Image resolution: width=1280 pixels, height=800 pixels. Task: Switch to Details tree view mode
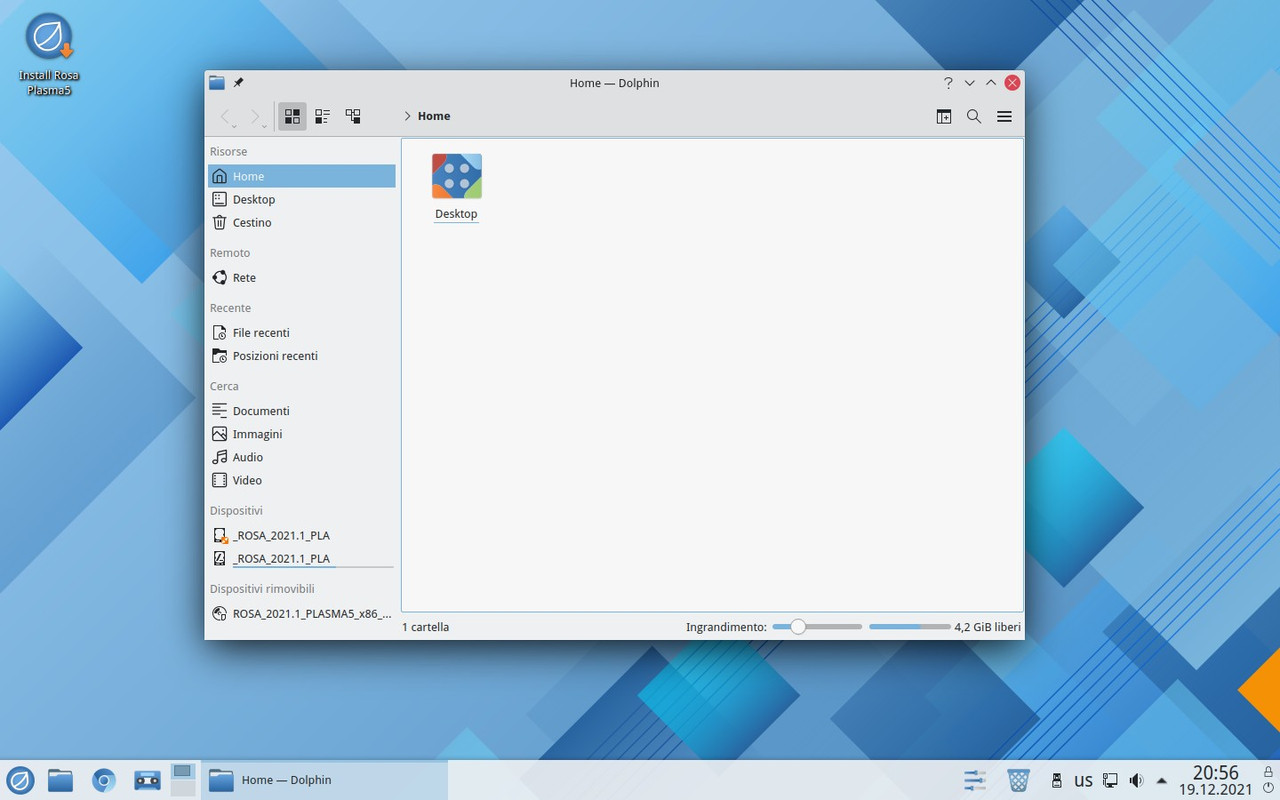(353, 116)
